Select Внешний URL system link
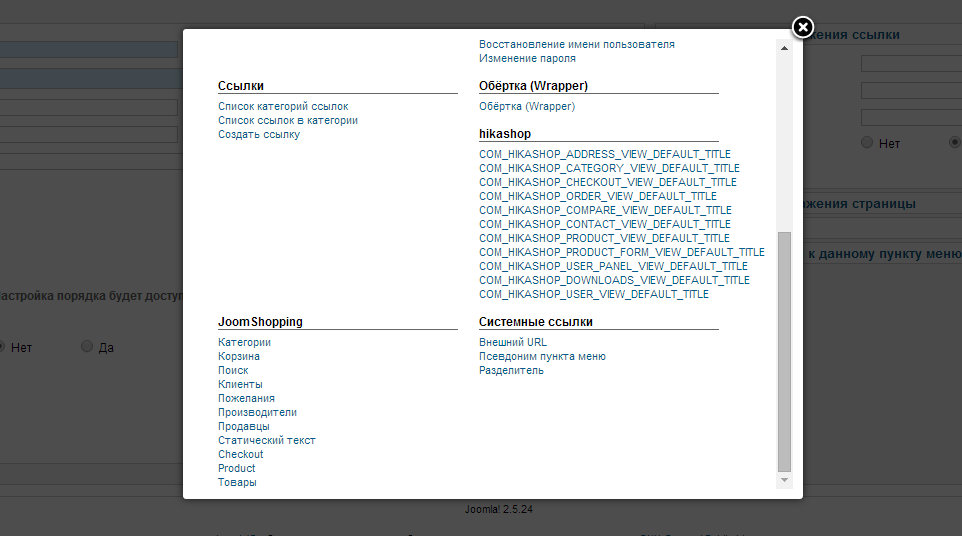Viewport: 962px width, 536px height. coord(513,342)
